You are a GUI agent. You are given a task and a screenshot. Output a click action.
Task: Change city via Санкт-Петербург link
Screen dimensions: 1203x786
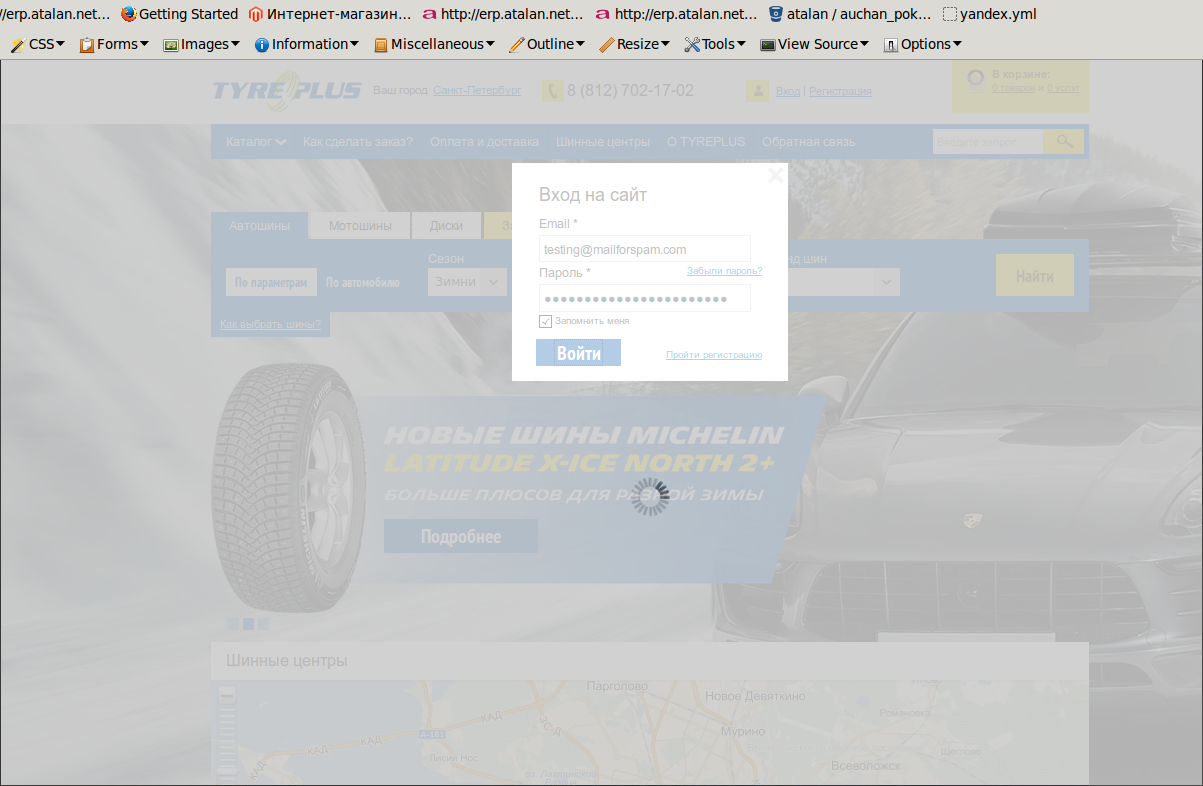tap(477, 90)
